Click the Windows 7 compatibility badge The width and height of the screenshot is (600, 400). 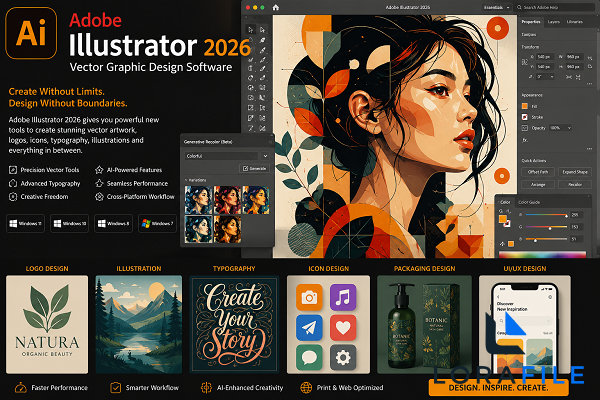(157, 224)
